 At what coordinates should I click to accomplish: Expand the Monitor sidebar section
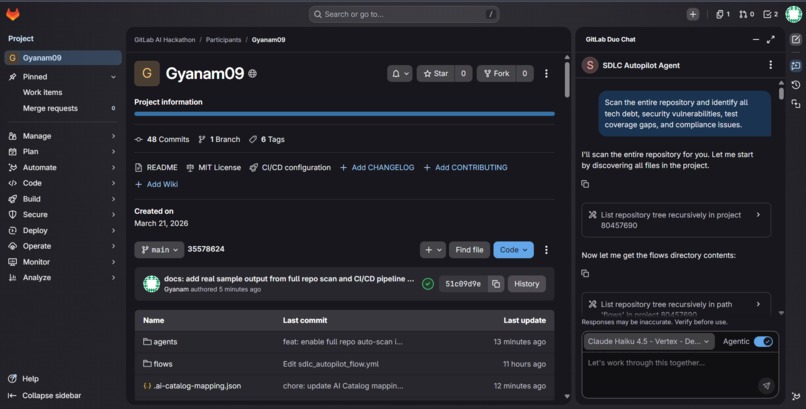(63, 262)
